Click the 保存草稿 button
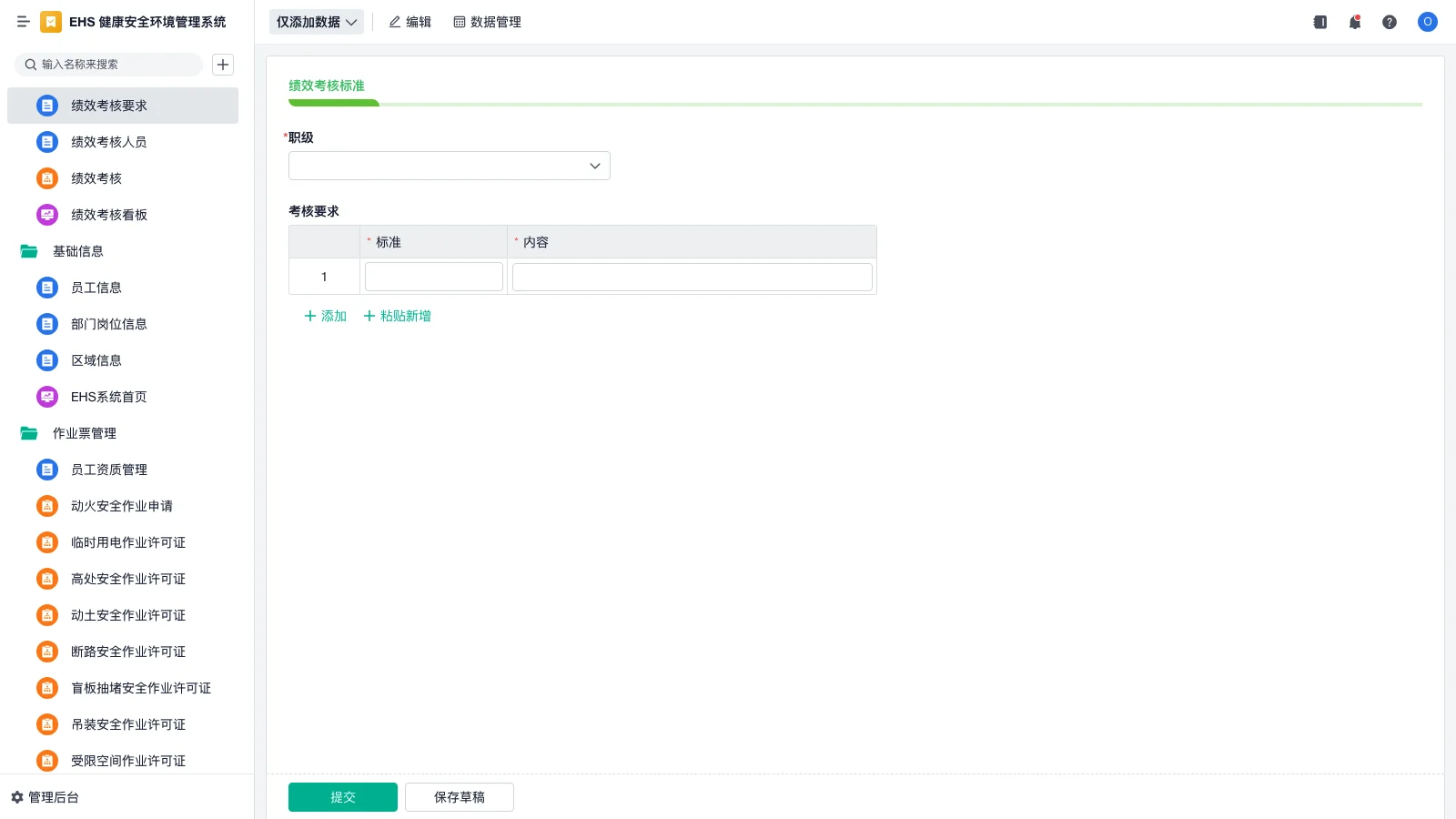 (x=460, y=797)
